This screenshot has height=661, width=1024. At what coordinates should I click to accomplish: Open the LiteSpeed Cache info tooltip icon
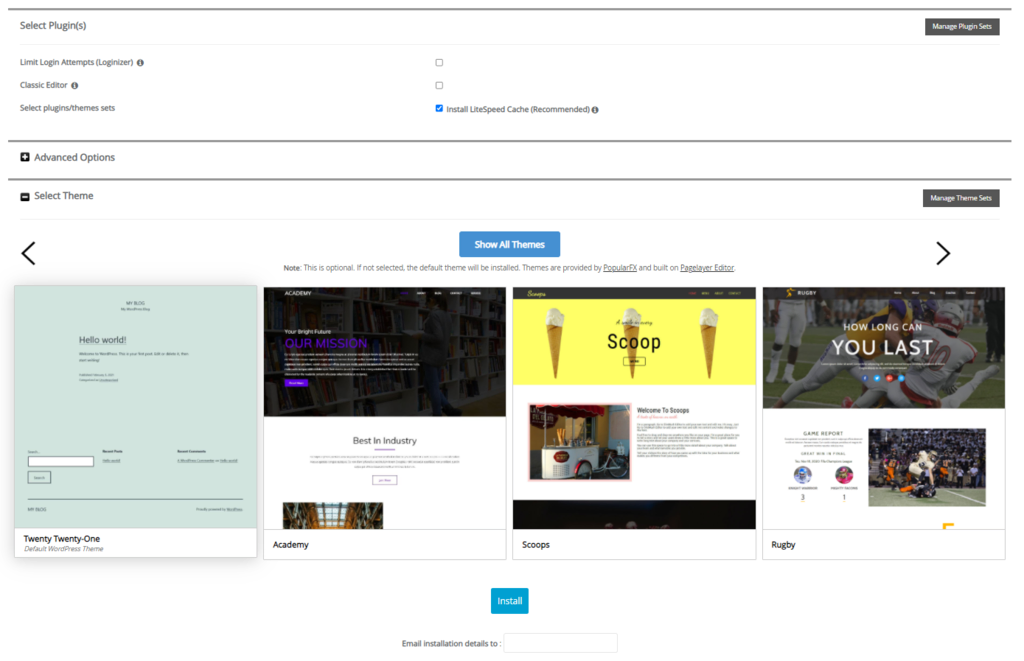coord(595,108)
